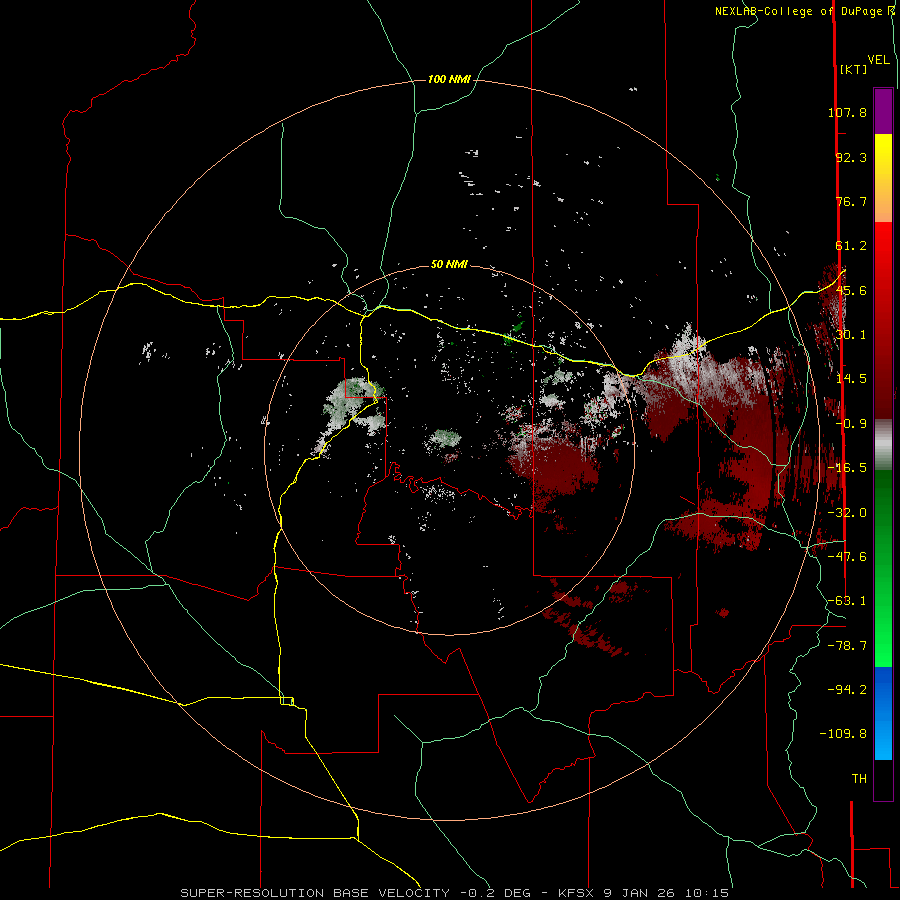Click the -109.8 value on velocity scale
This screenshot has width=900, height=900.
pos(843,734)
